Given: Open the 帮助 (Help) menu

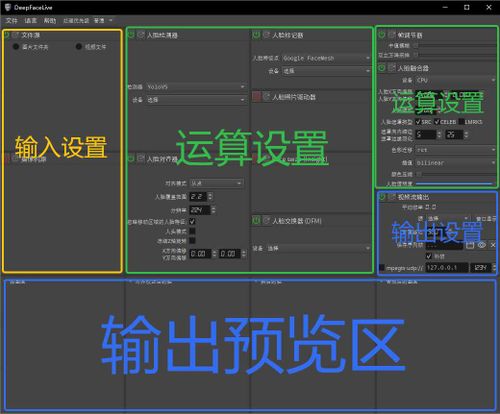Looking at the screenshot, I should click(x=50, y=21).
